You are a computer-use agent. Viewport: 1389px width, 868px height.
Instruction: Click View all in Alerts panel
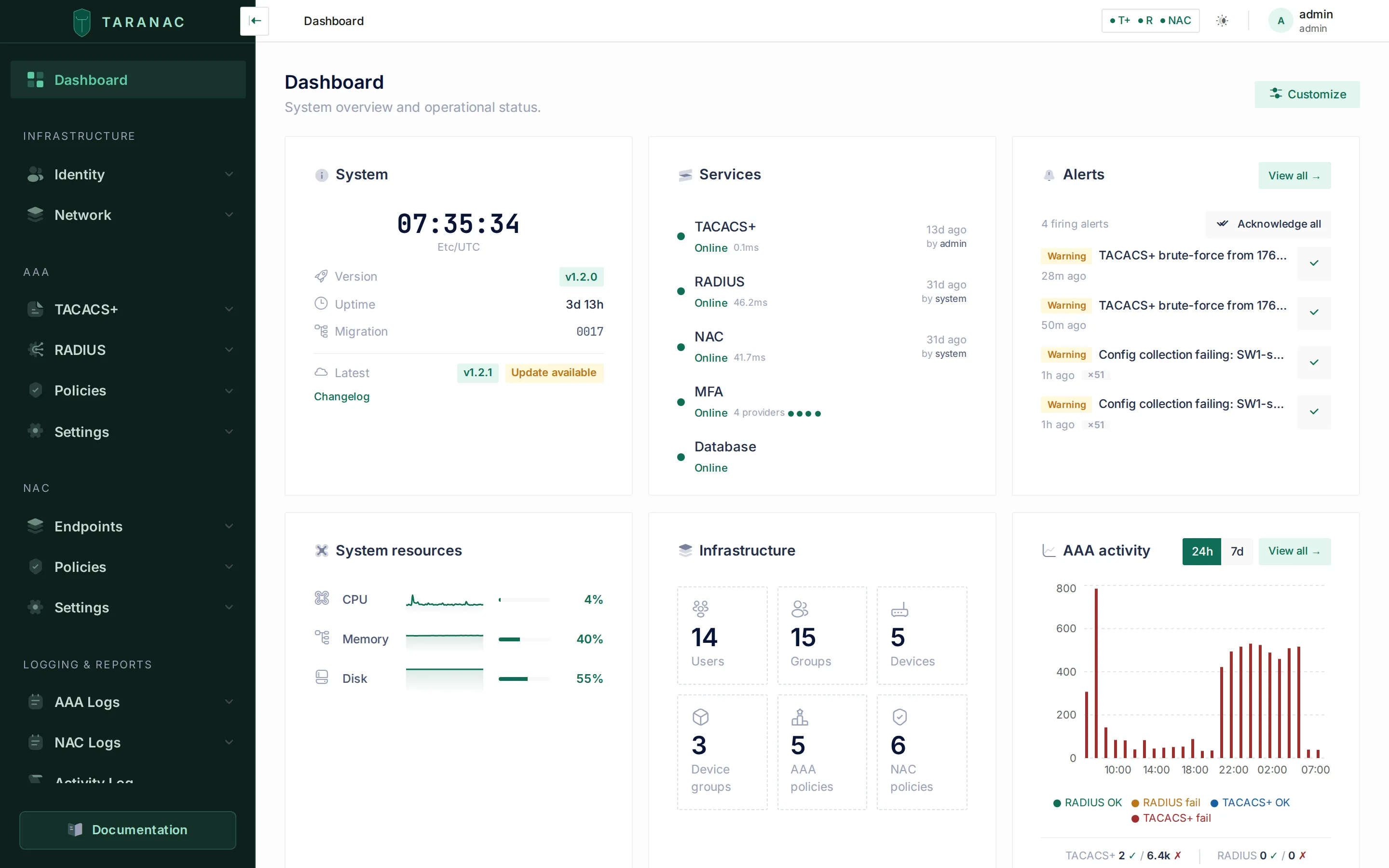(1294, 176)
